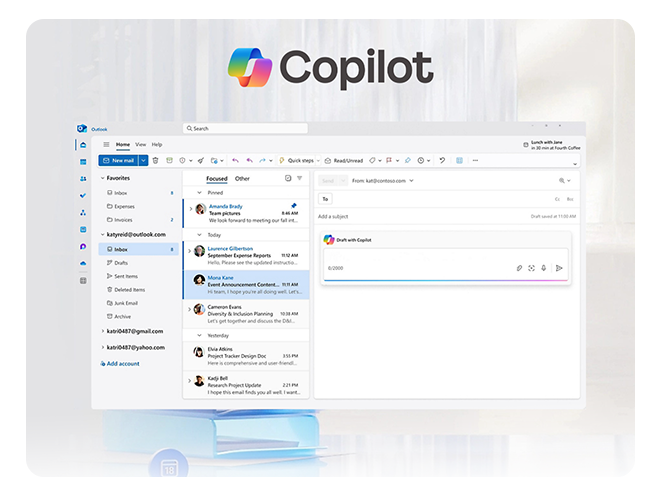The width and height of the screenshot is (660, 496).
Task: Collapse the Today group header
Action: tap(200, 235)
